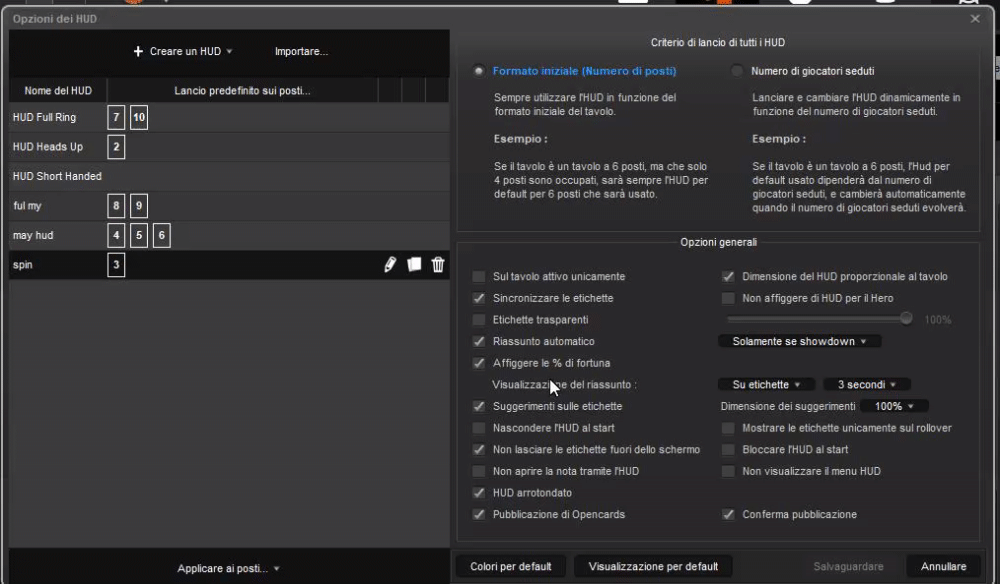This screenshot has height=584, width=1000.
Task: Select the spin HUD name
Action: point(22,265)
